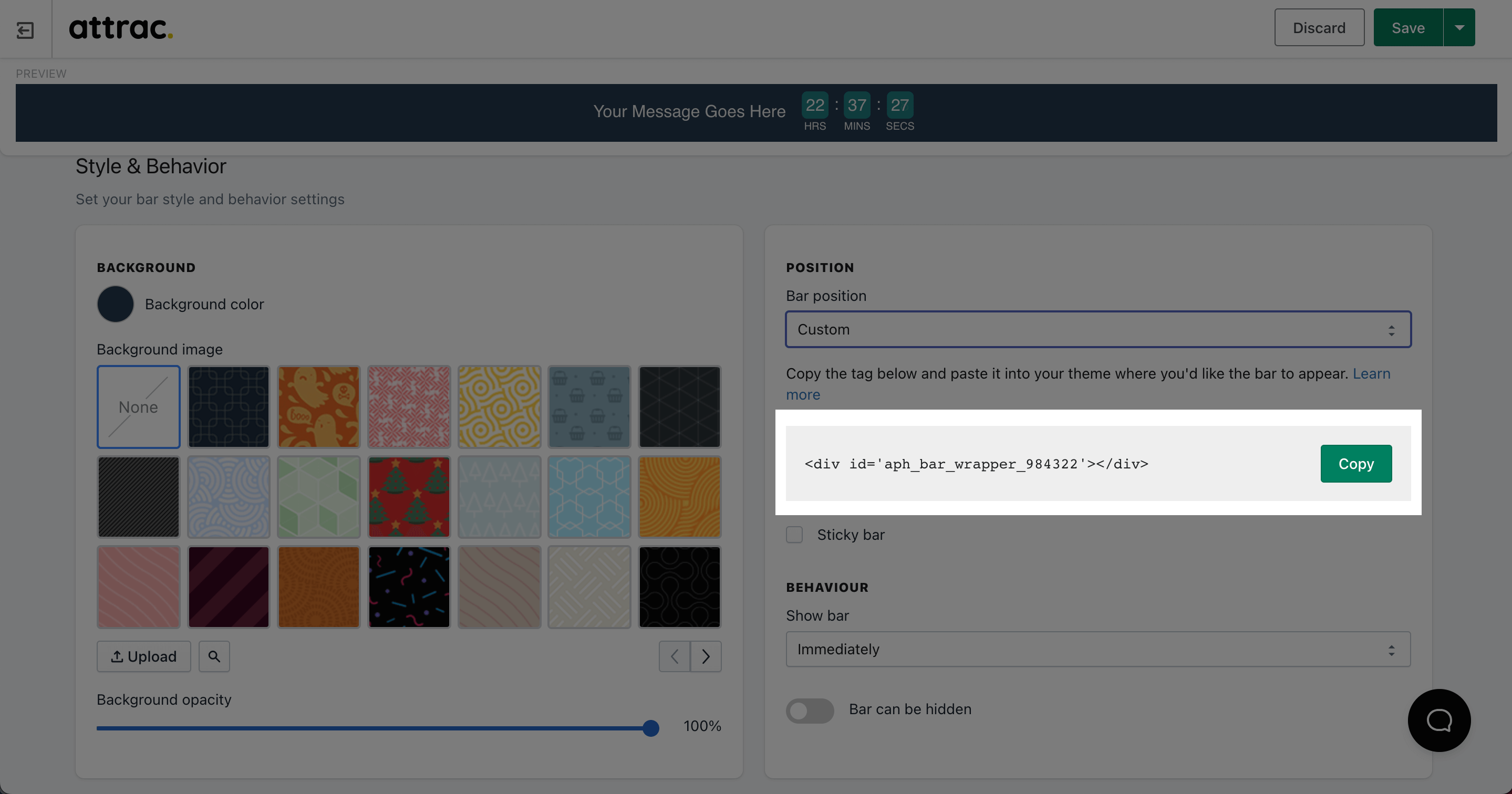Click the search background images icon
This screenshot has height=794, width=1512.
pos(214,656)
